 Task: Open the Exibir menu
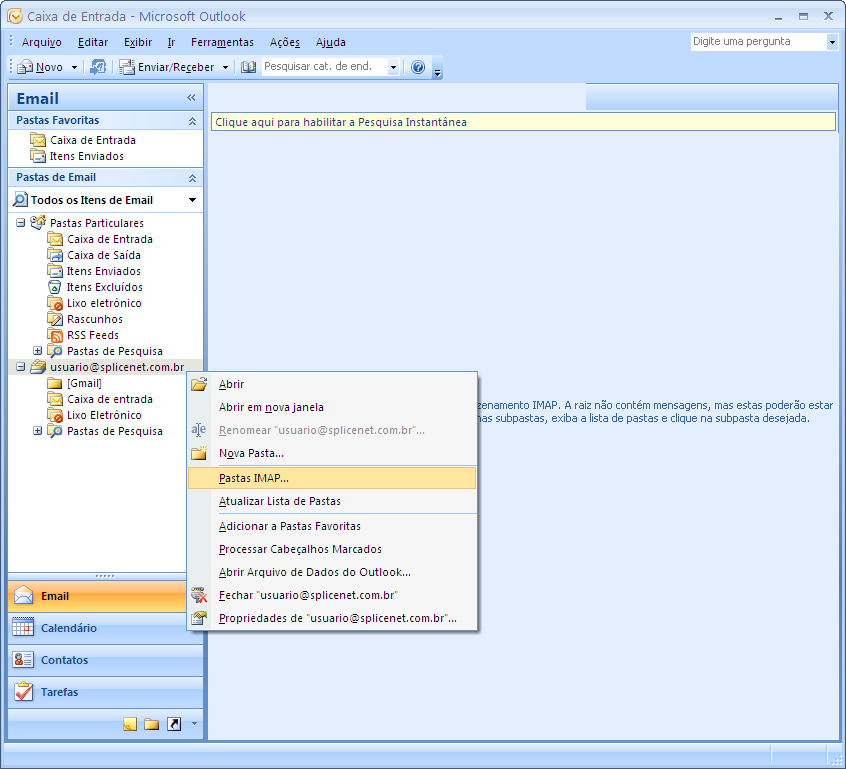click(138, 42)
